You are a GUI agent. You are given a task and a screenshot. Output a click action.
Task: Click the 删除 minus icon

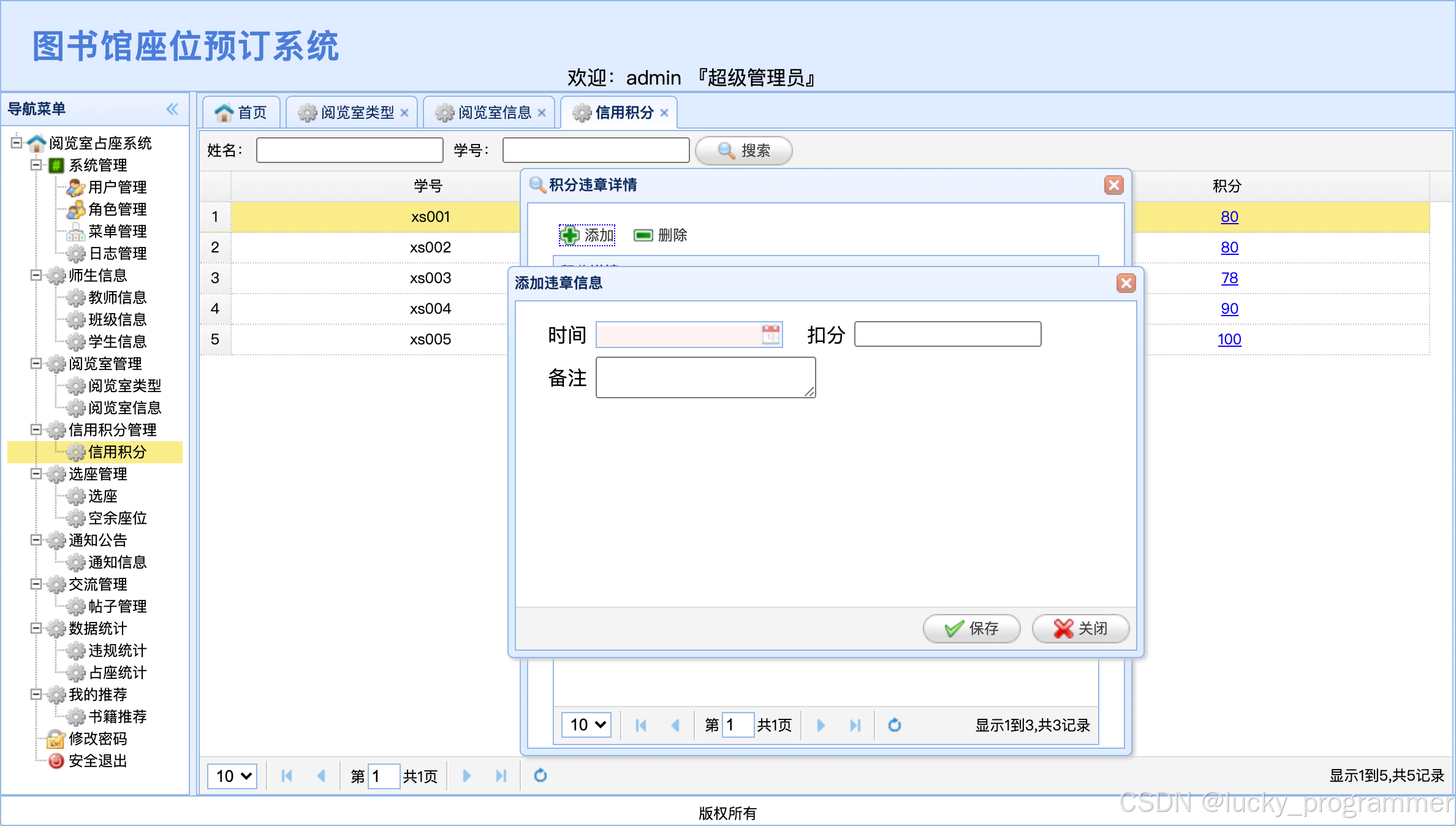[643, 235]
